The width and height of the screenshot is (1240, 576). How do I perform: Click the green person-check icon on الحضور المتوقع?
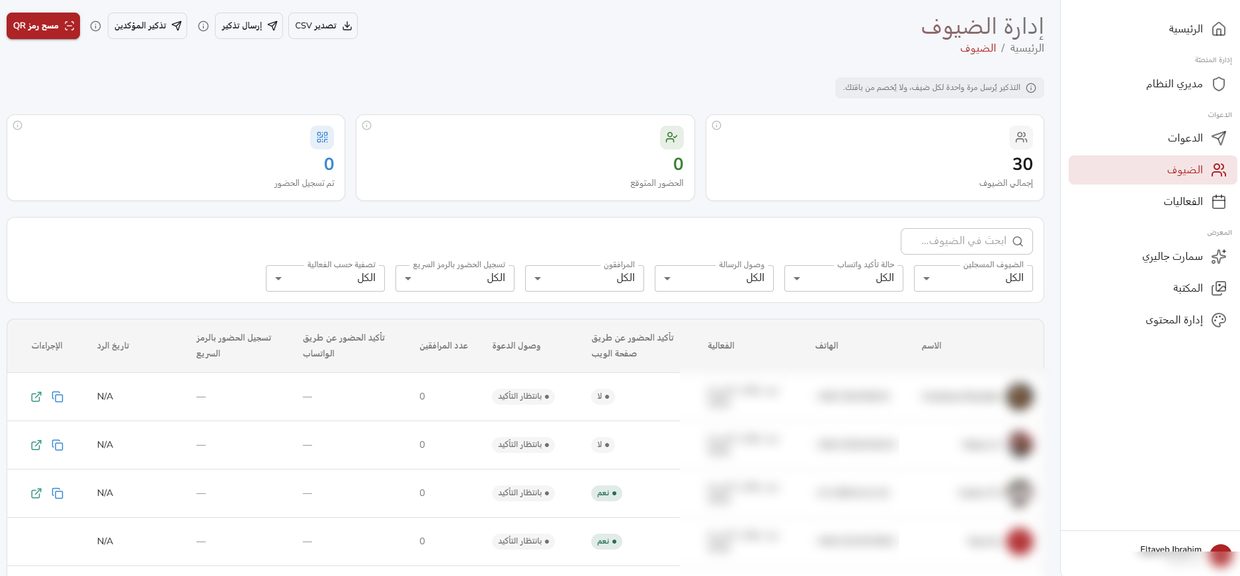click(672, 137)
